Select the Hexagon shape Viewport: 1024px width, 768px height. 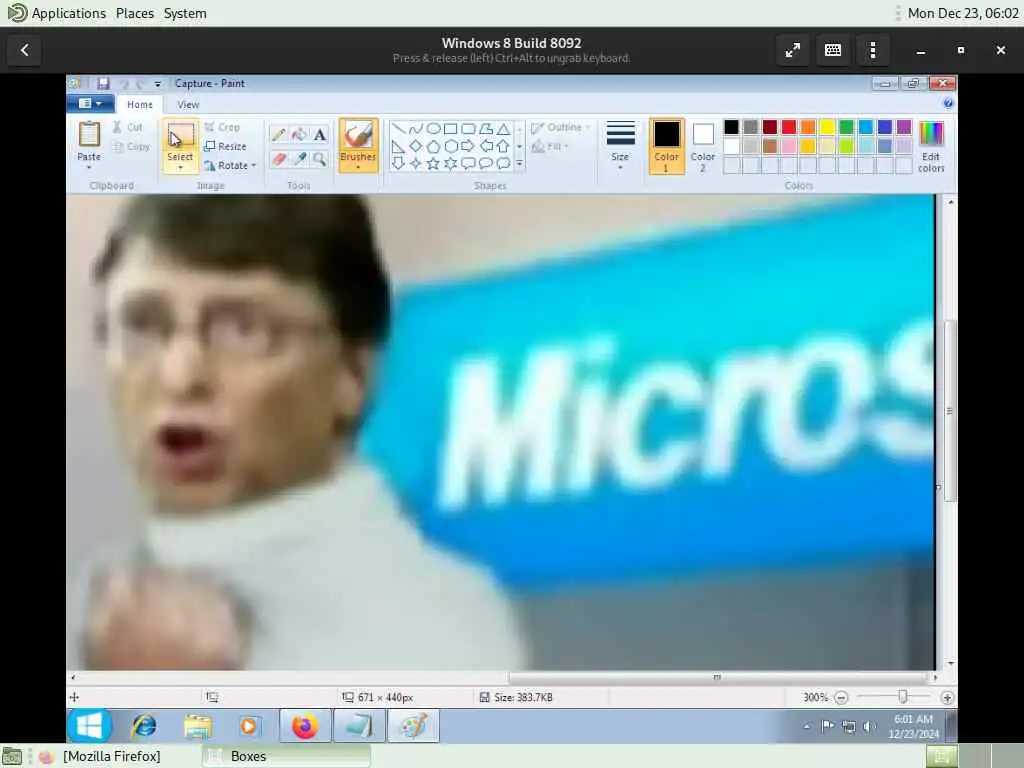pos(451,146)
